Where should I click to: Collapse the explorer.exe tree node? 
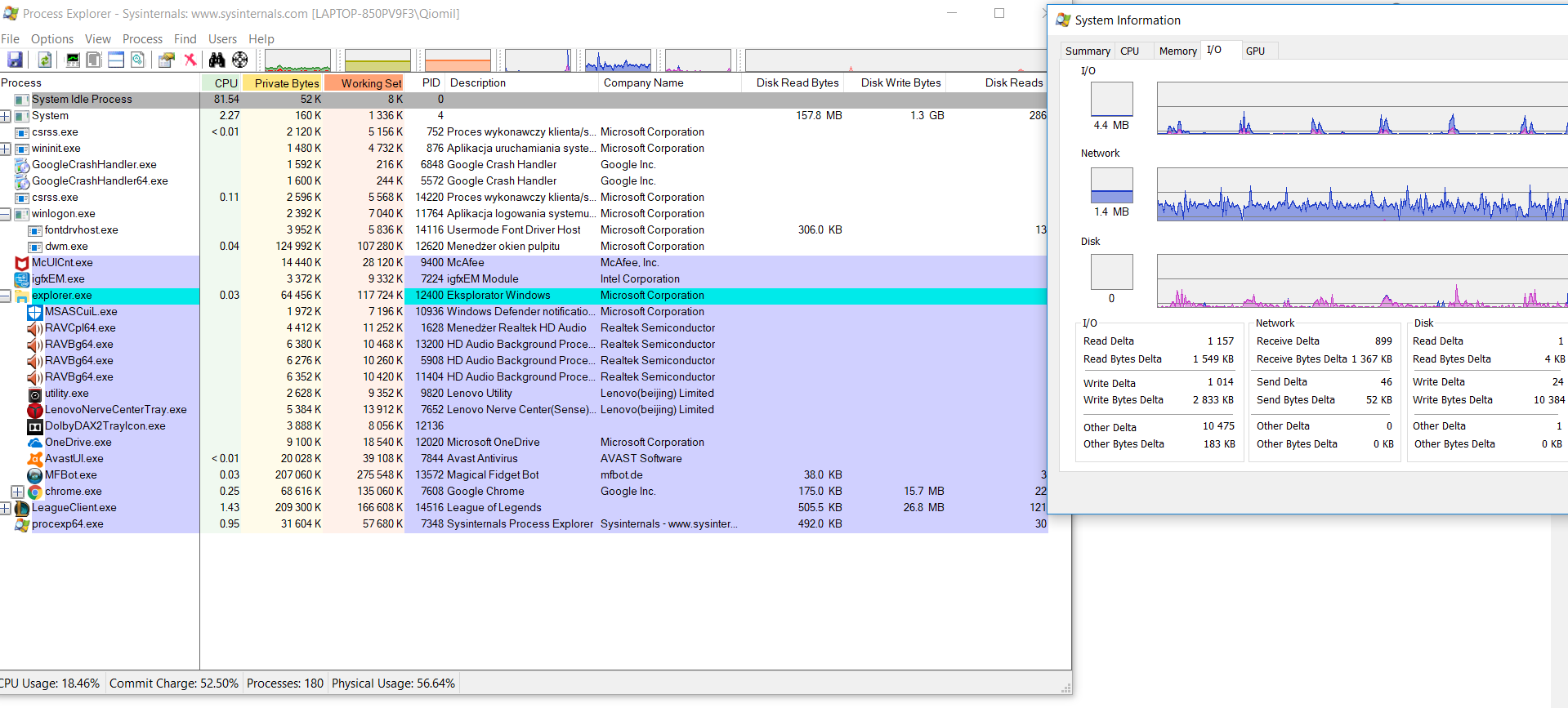(x=5, y=296)
